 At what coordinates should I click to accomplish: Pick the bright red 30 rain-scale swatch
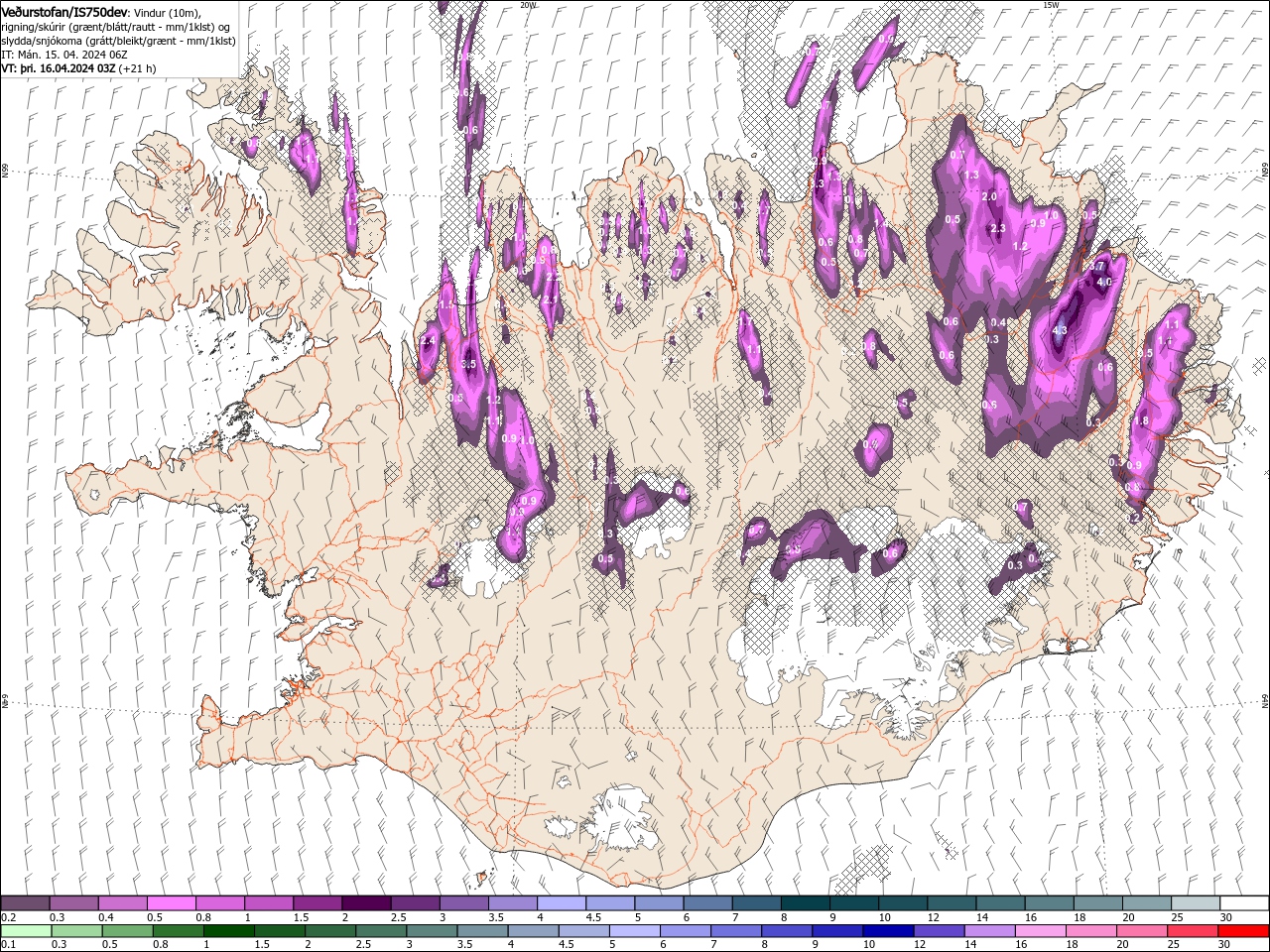(1244, 931)
